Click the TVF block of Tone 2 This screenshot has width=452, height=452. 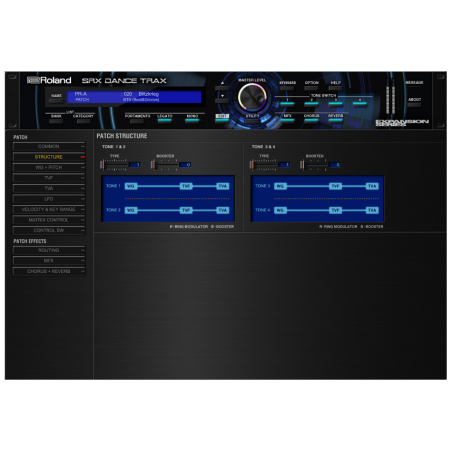186,210
